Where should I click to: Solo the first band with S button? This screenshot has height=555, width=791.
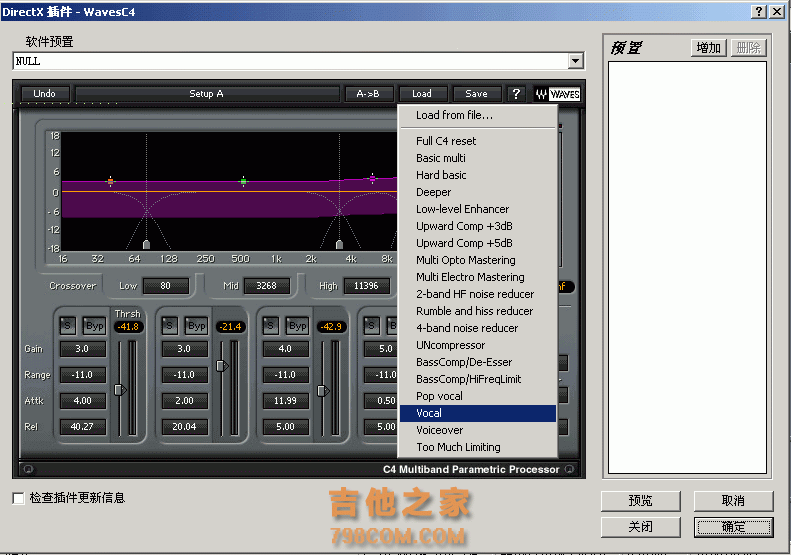[68, 325]
